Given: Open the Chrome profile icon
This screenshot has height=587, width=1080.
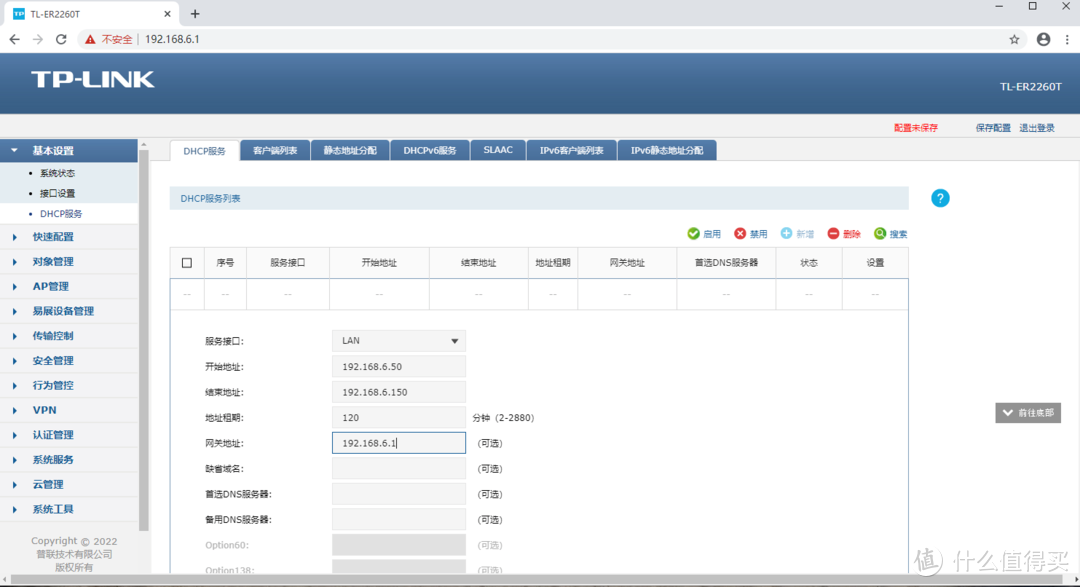Looking at the screenshot, I should coord(1043,39).
